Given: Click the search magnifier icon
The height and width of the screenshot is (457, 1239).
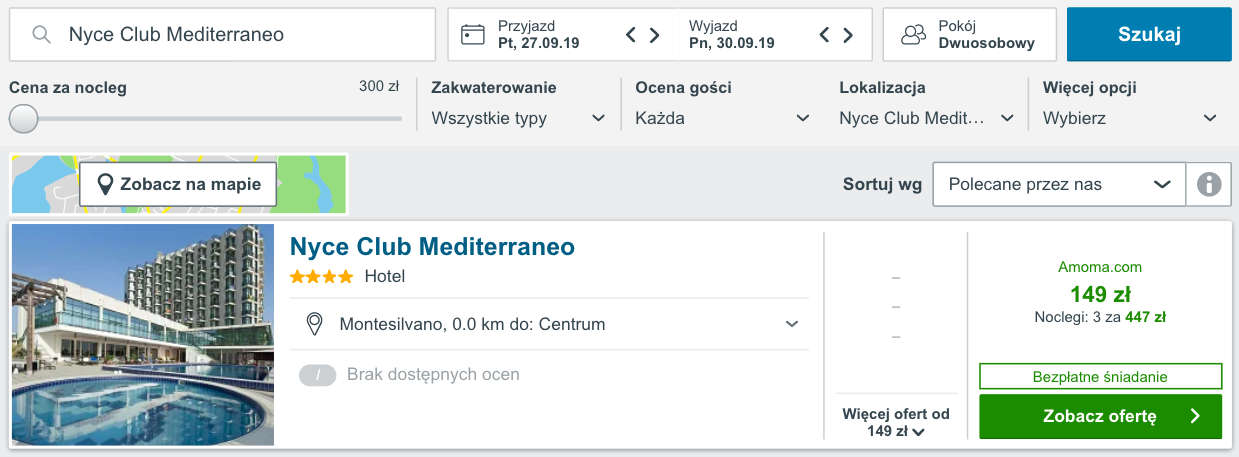Looking at the screenshot, I should [42, 35].
